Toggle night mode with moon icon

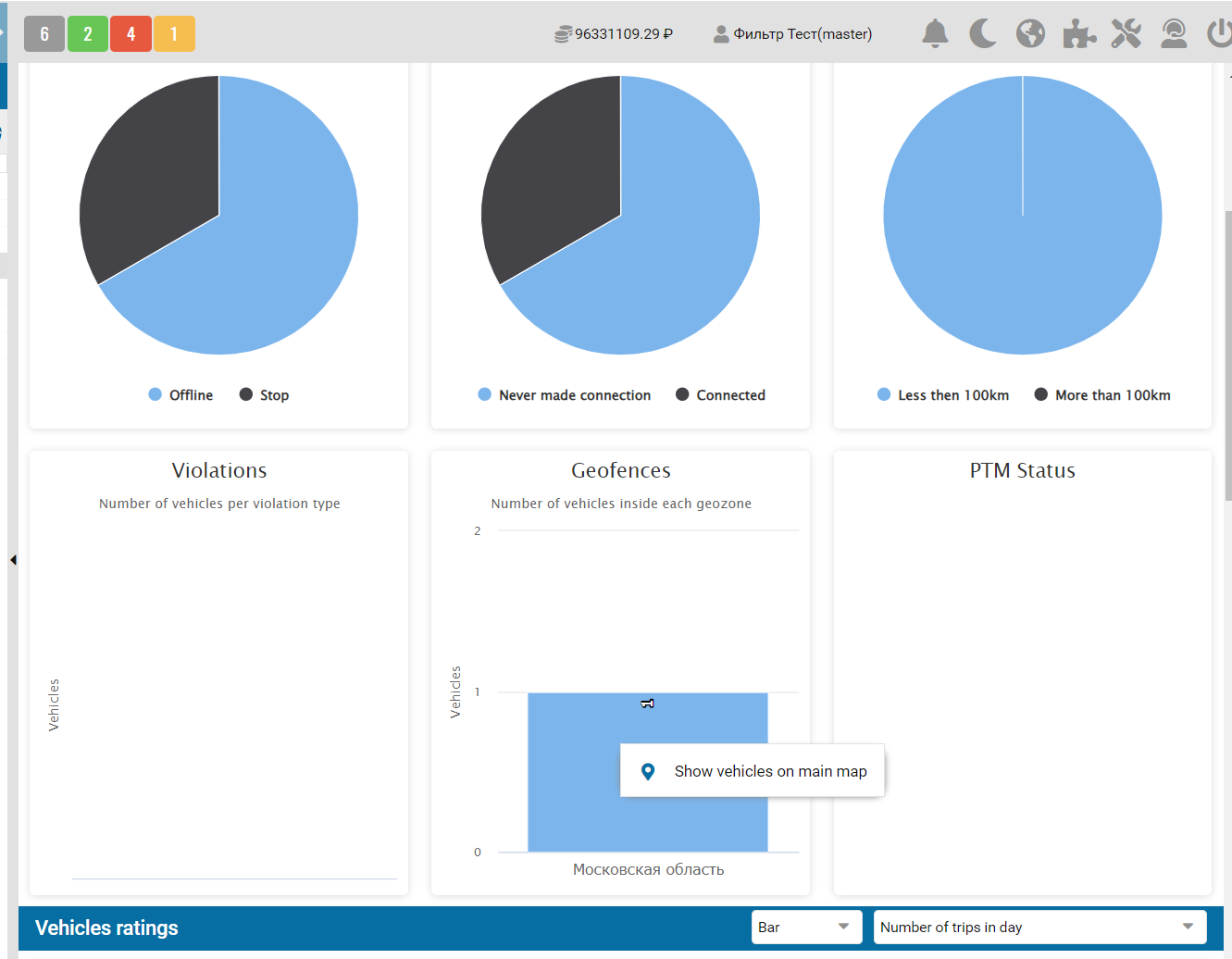click(982, 34)
